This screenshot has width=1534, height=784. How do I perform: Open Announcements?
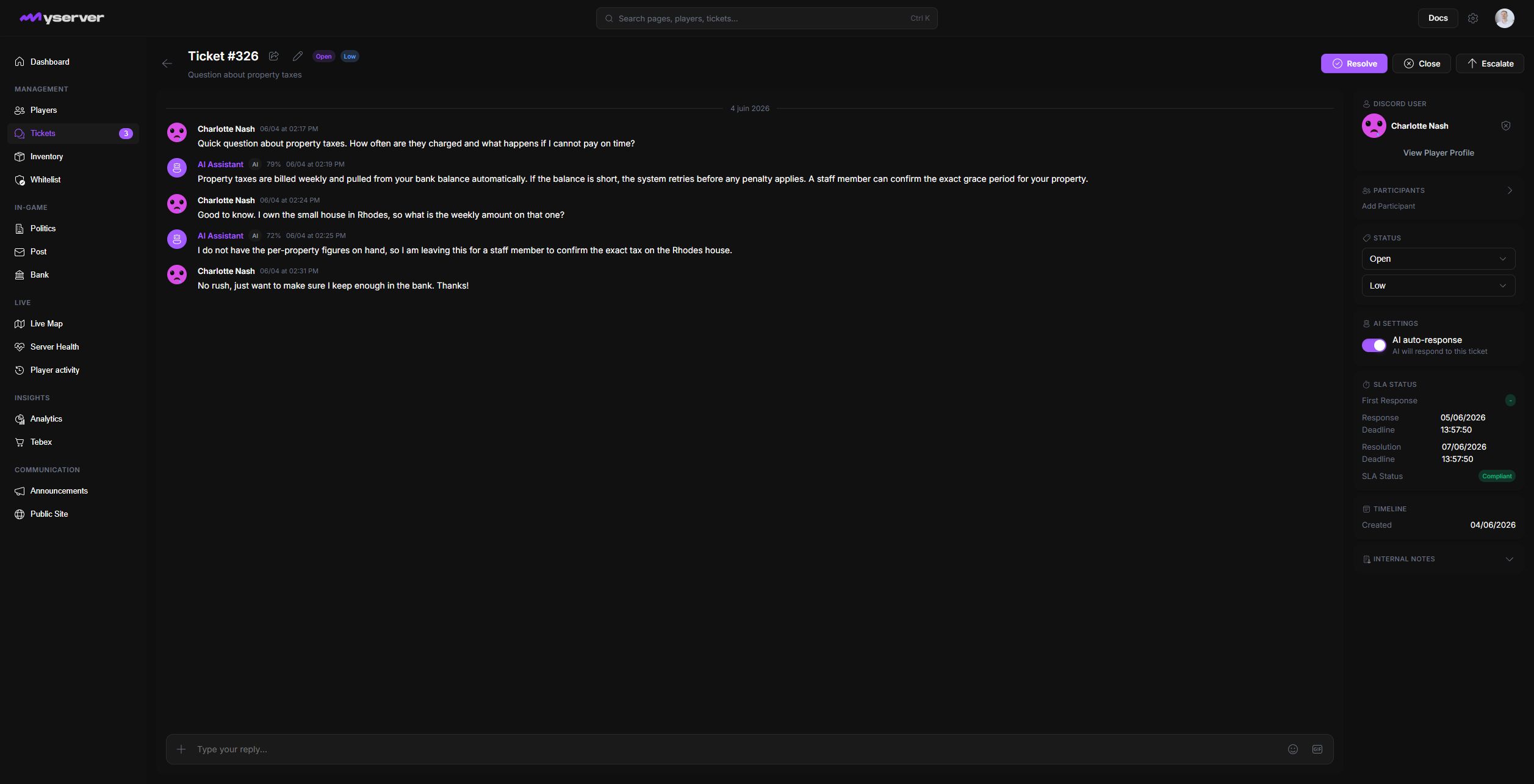73,491
